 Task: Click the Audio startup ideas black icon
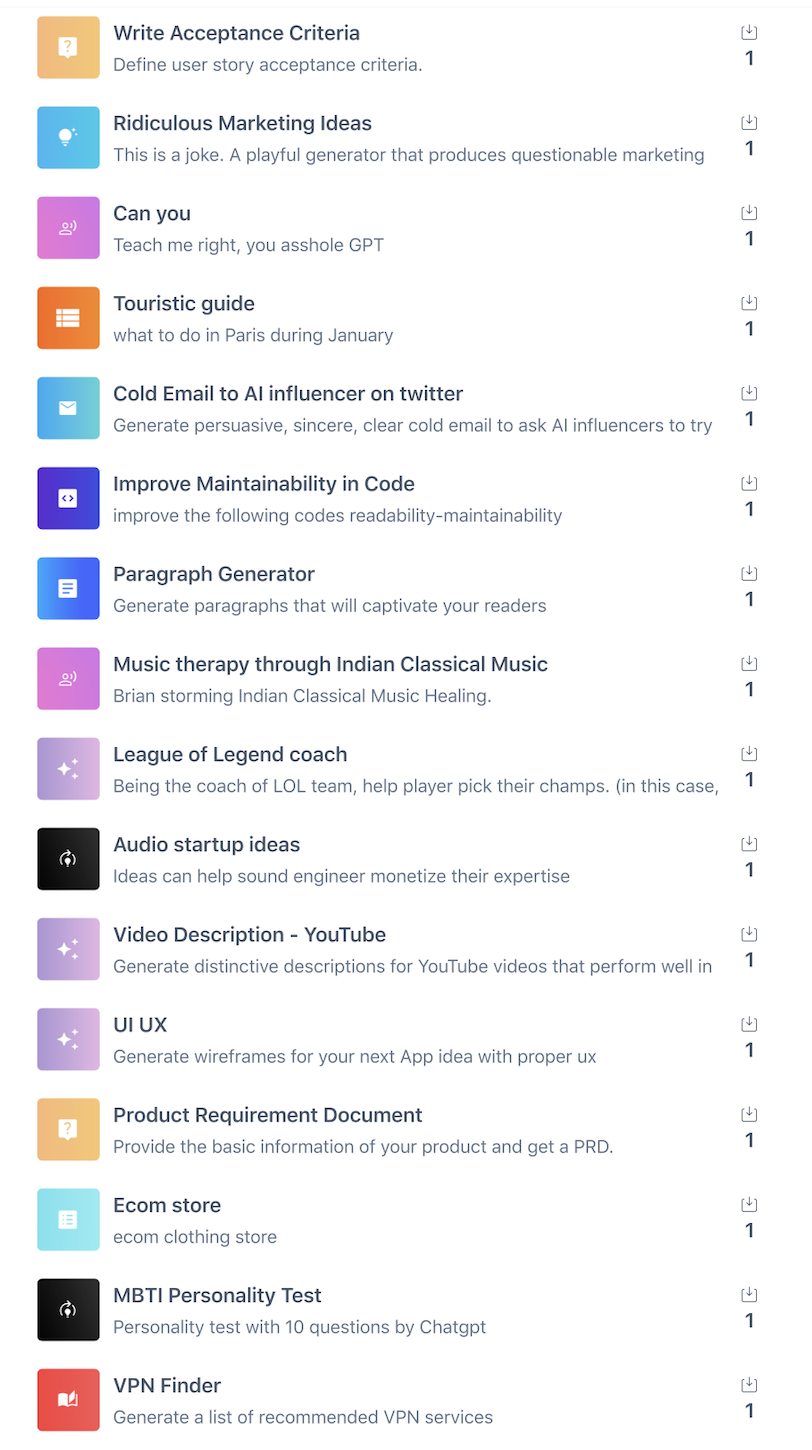(x=68, y=859)
